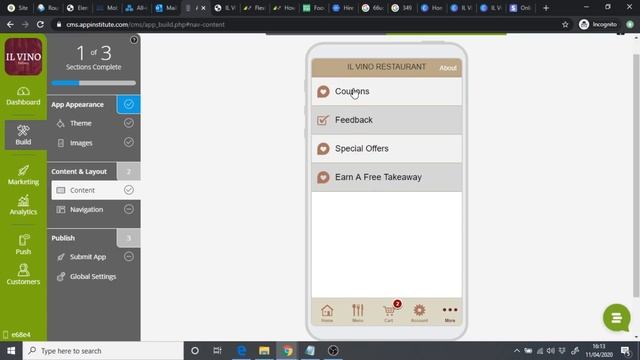Open Task View on the taskbar

pos(218,351)
